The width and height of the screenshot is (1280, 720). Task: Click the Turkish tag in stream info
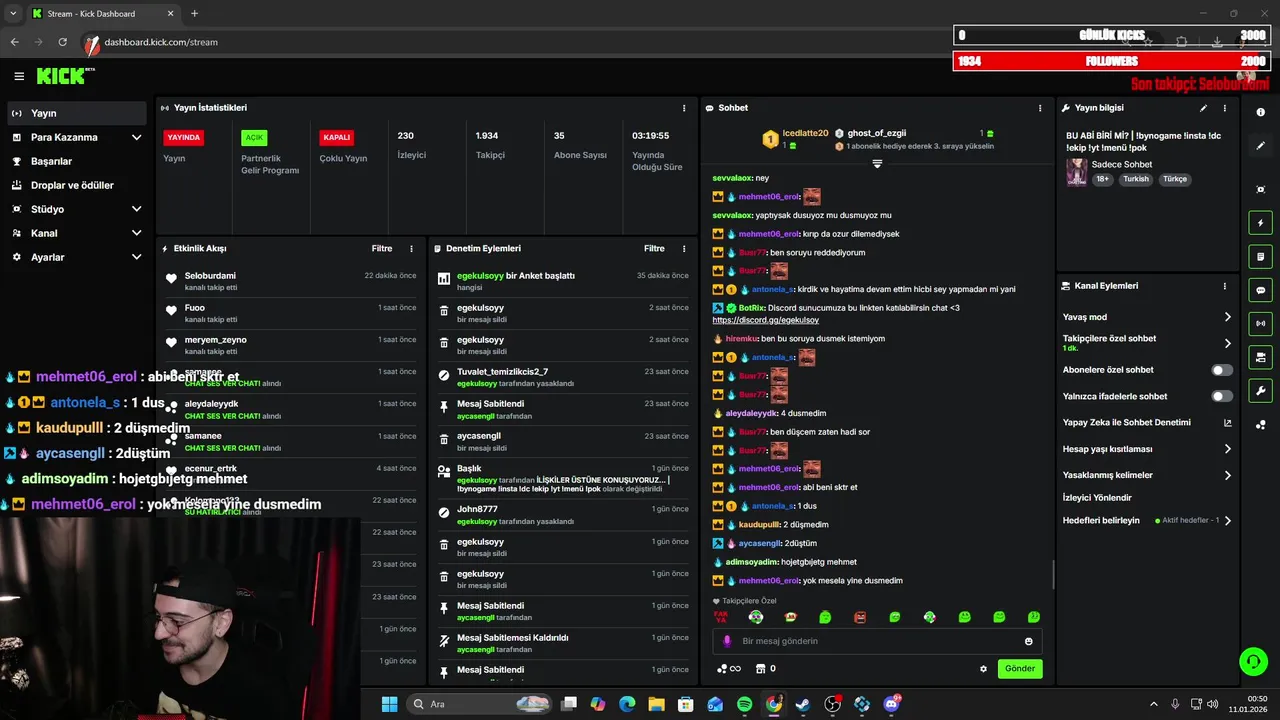coord(1136,179)
